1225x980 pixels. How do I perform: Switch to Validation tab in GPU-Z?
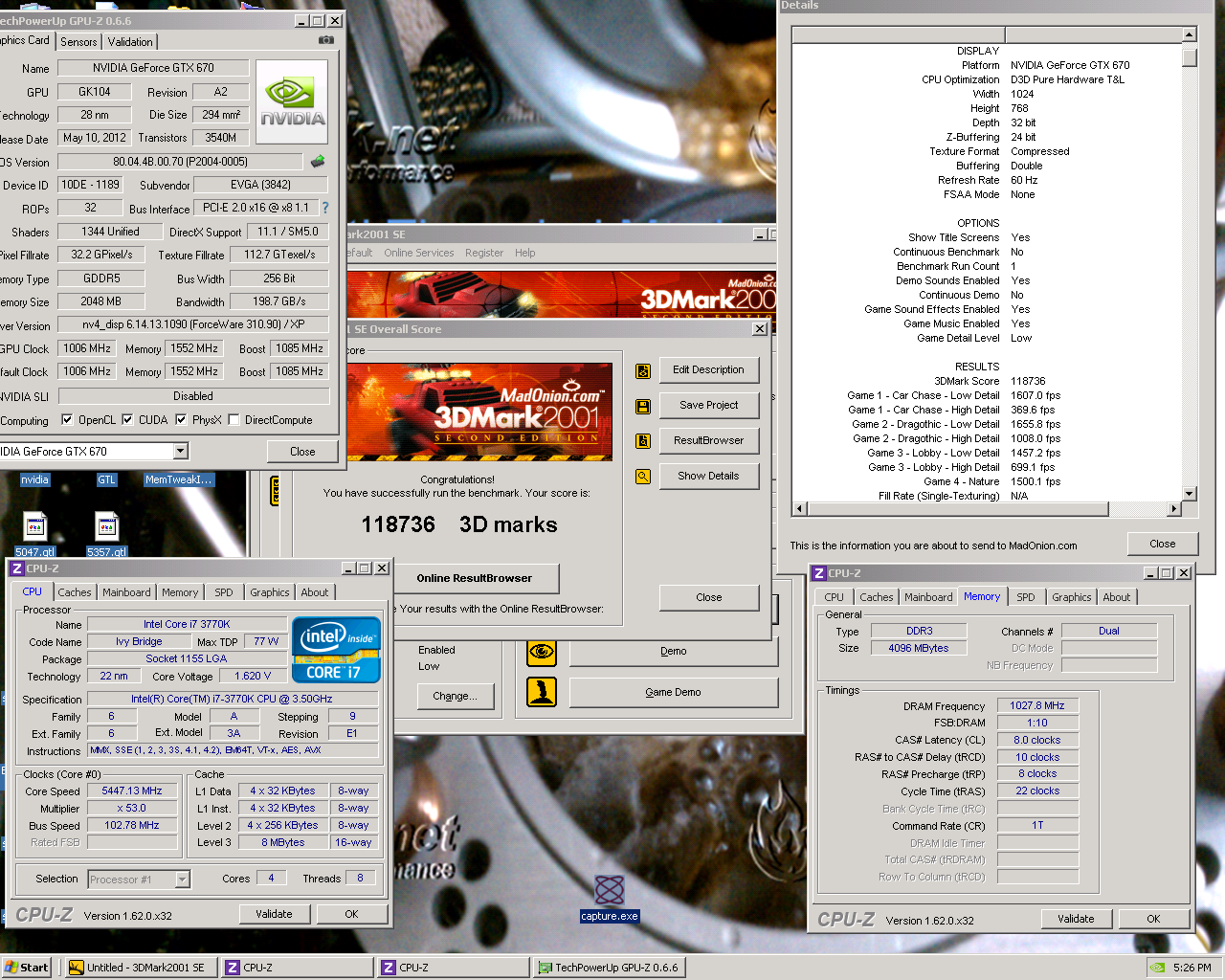pos(129,42)
